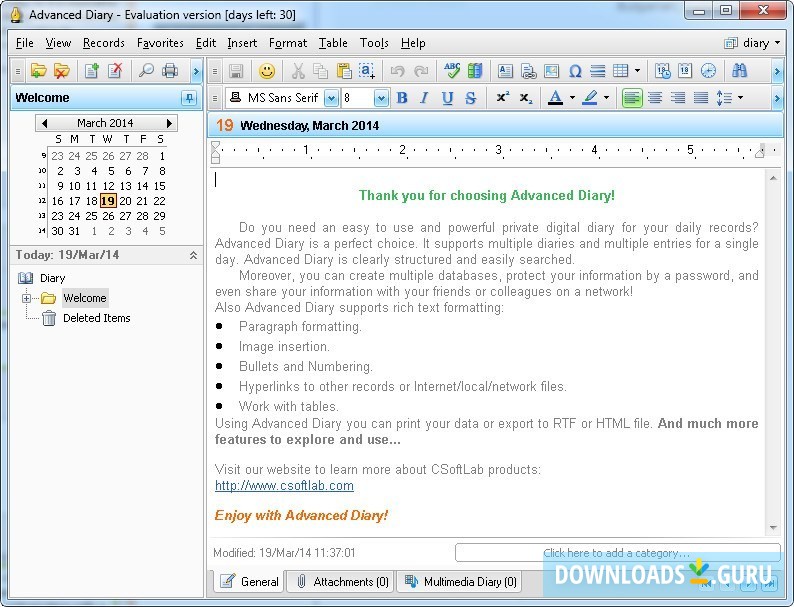Click the scissors cut icon
Screen dimensions: 794x607
pyautogui.click(x=298, y=71)
